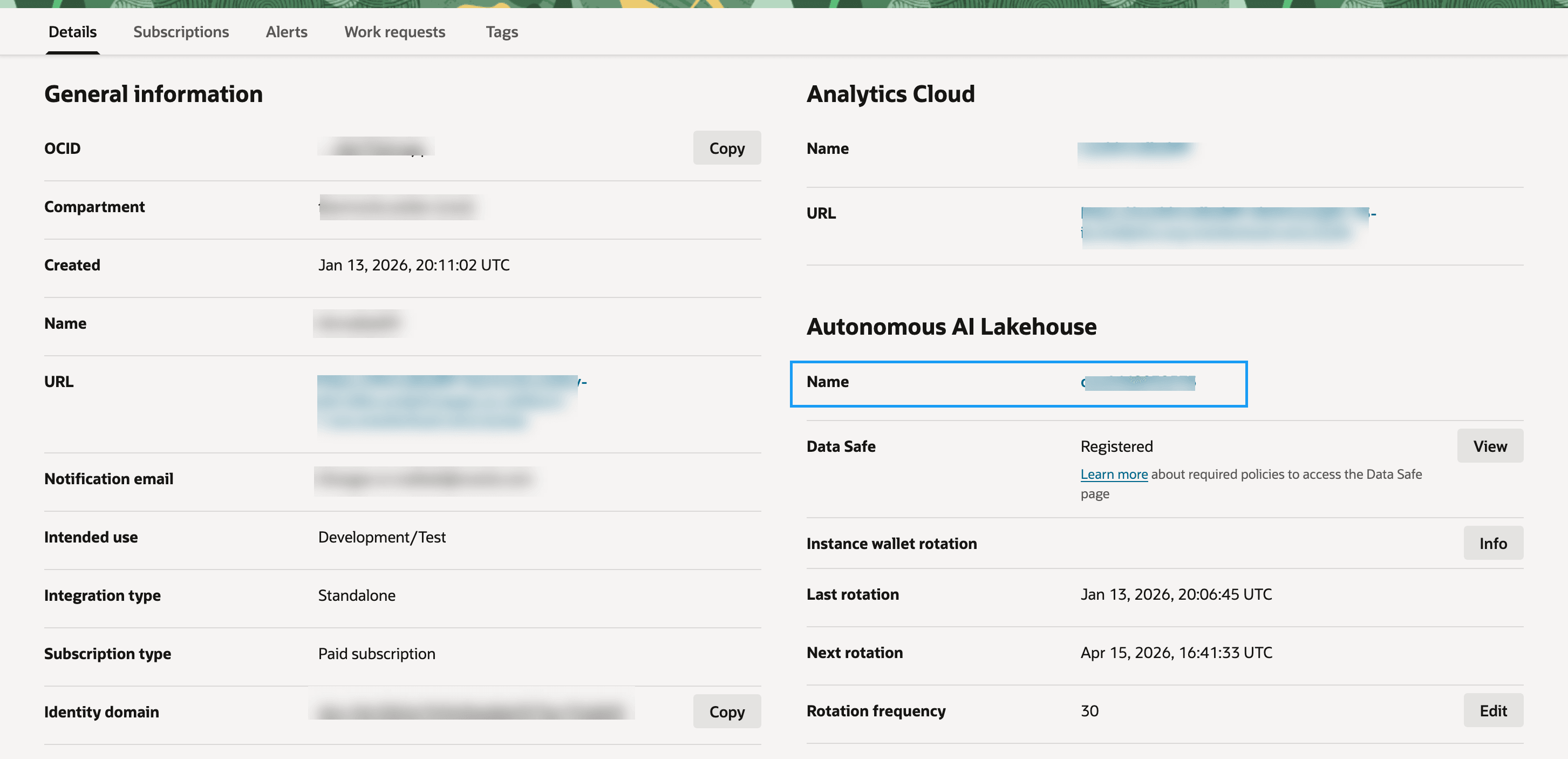
Task: View the Work requests tab
Action: (x=394, y=32)
